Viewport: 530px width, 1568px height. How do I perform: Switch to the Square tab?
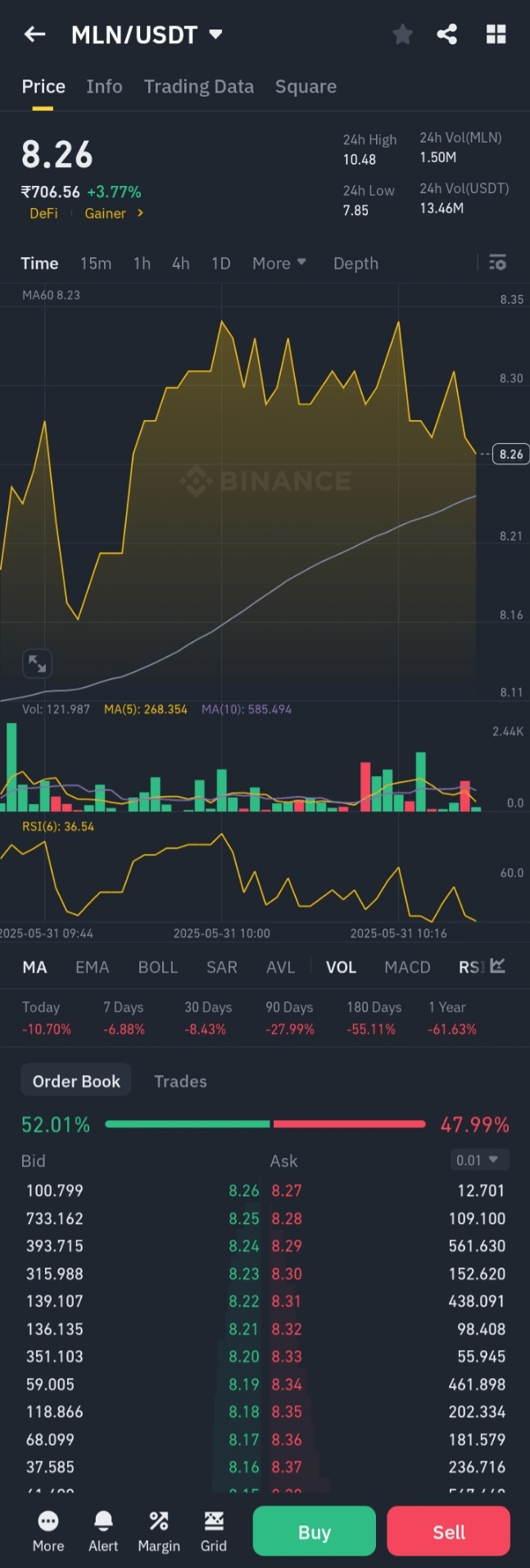[x=306, y=87]
